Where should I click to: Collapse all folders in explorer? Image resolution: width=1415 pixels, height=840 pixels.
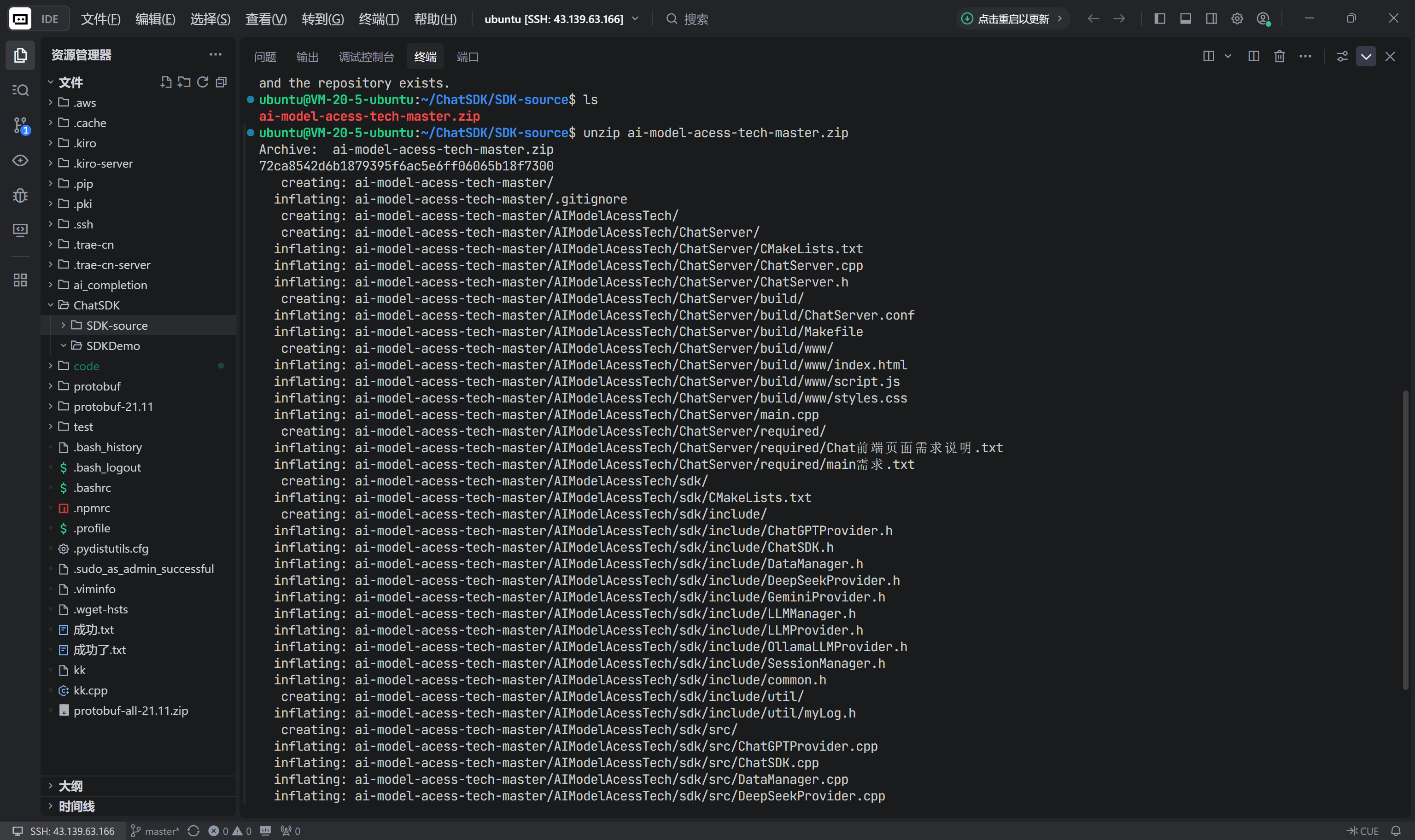221,82
